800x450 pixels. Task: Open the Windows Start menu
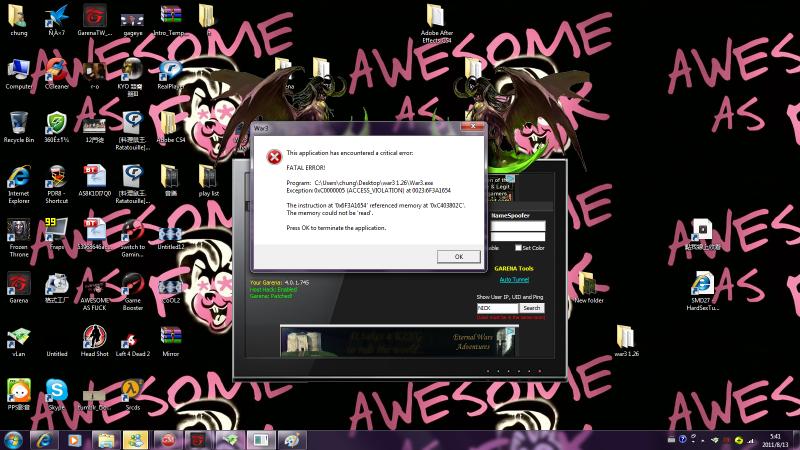pos(13,440)
